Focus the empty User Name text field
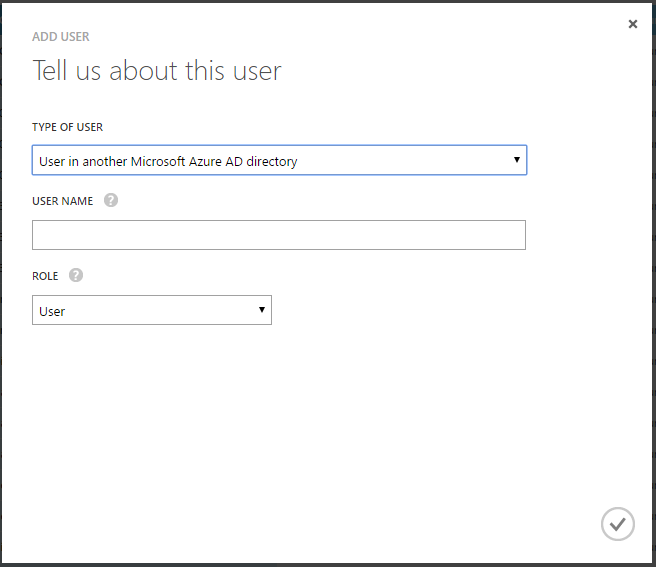656x567 pixels. (x=278, y=235)
